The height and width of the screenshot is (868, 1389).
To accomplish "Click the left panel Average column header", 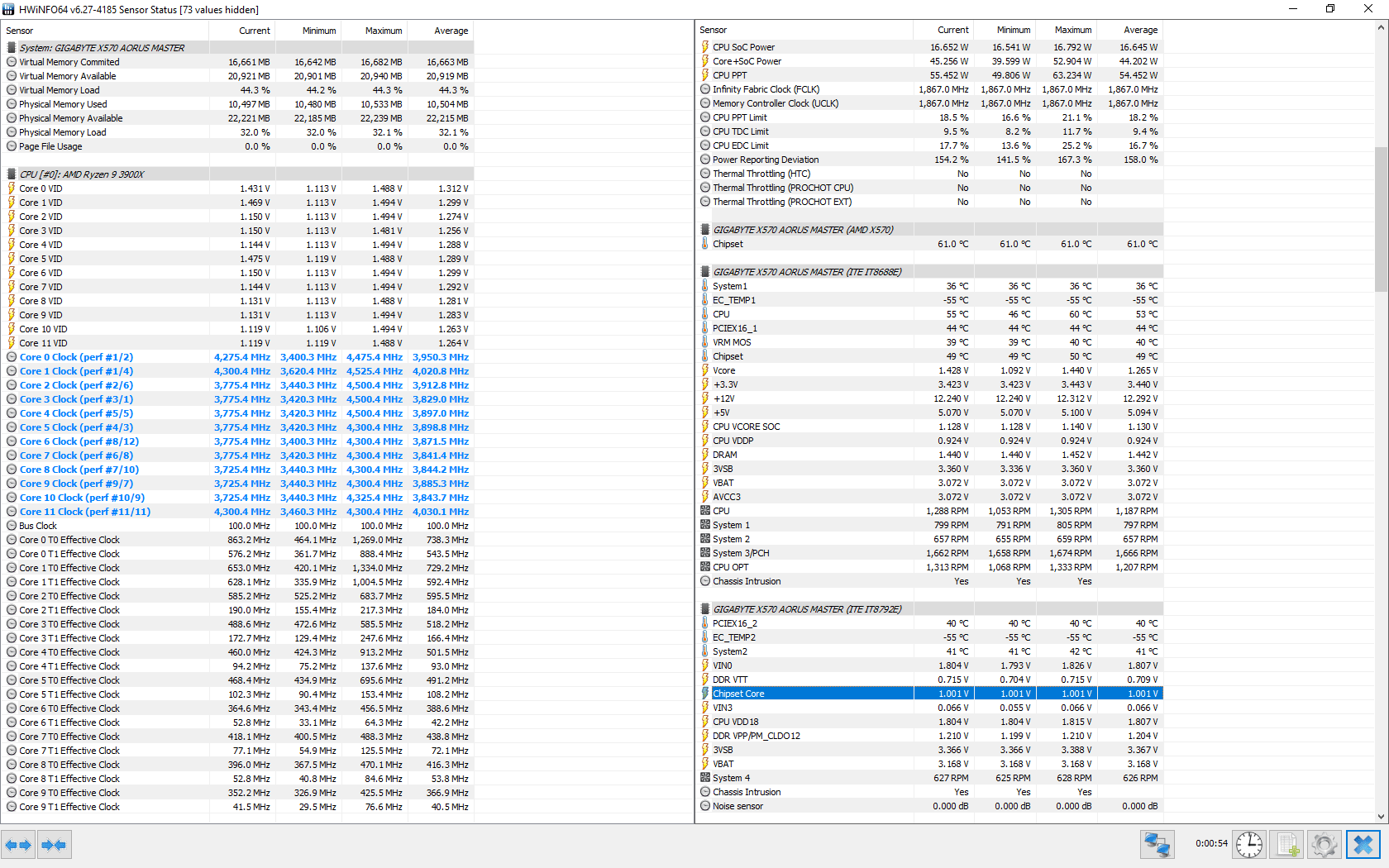I will [x=441, y=31].
